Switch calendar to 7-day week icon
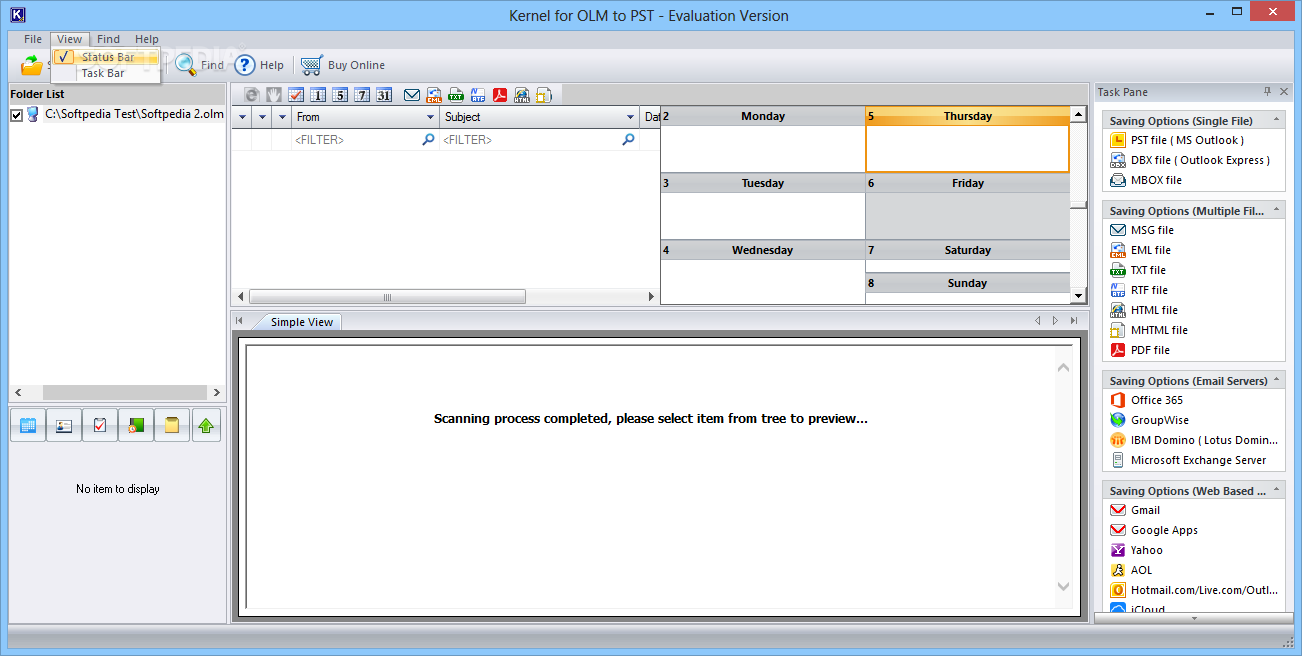Image resolution: width=1302 pixels, height=656 pixels. [362, 95]
